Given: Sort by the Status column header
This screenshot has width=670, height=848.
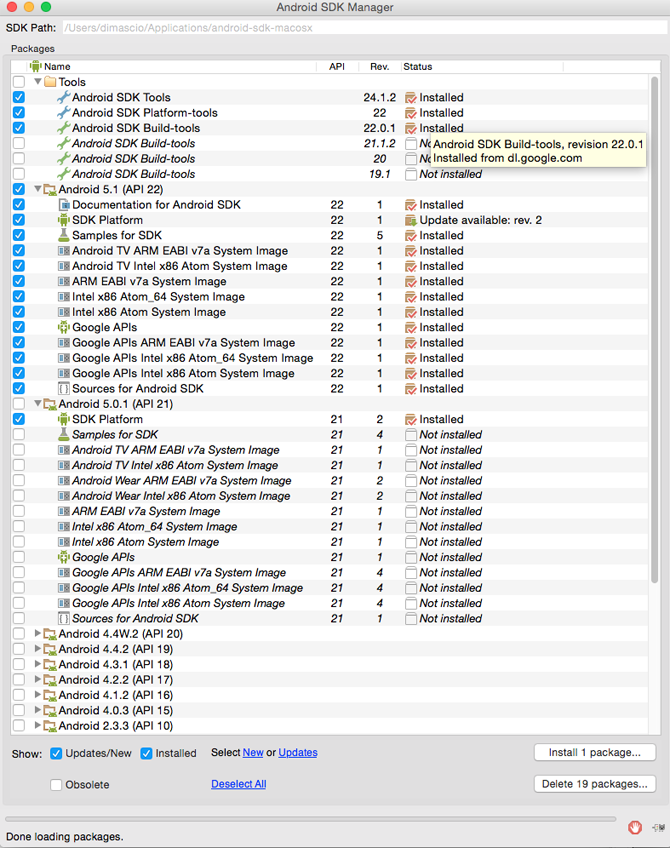Looking at the screenshot, I should [x=482, y=67].
